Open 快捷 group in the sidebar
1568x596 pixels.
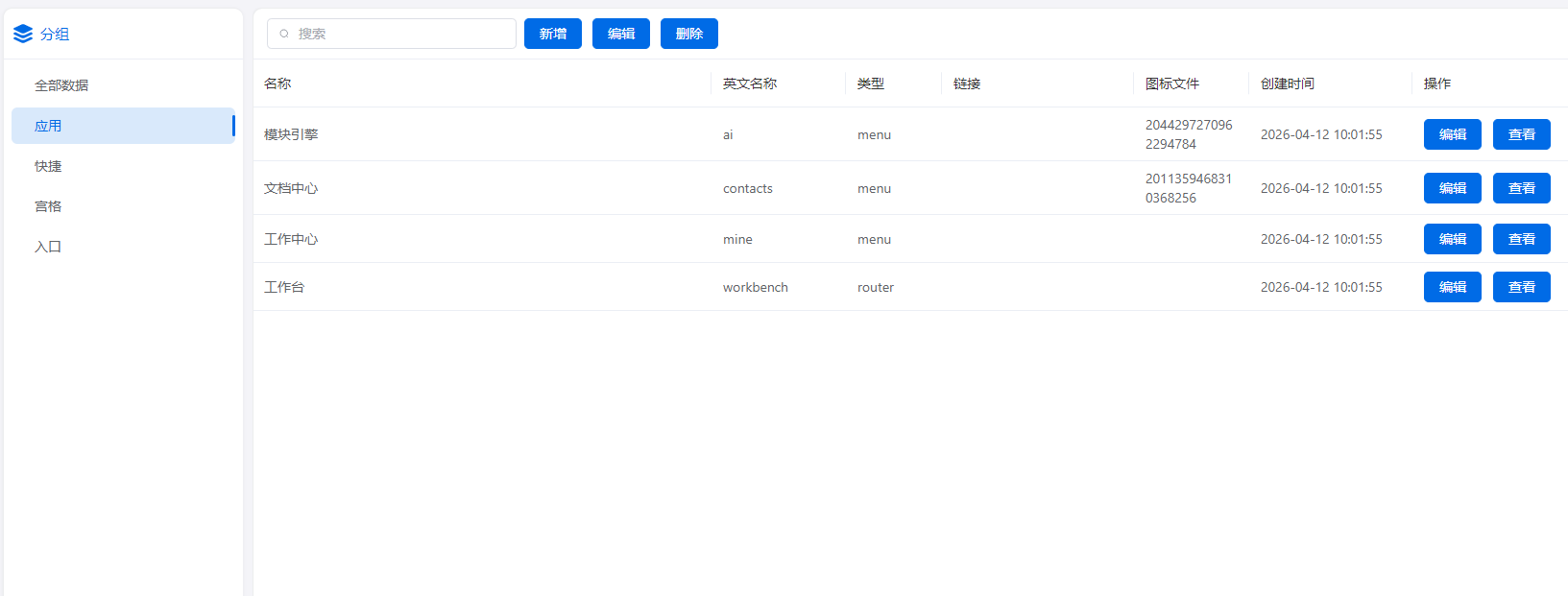point(123,166)
